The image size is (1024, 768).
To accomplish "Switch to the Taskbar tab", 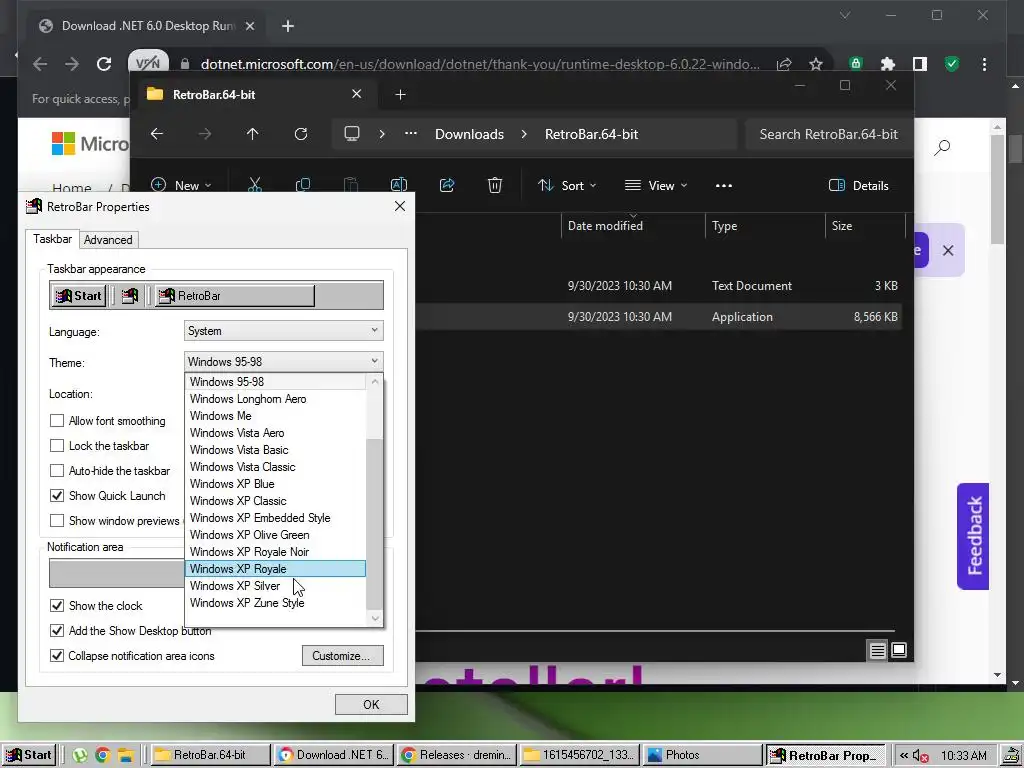I will [x=52, y=239].
